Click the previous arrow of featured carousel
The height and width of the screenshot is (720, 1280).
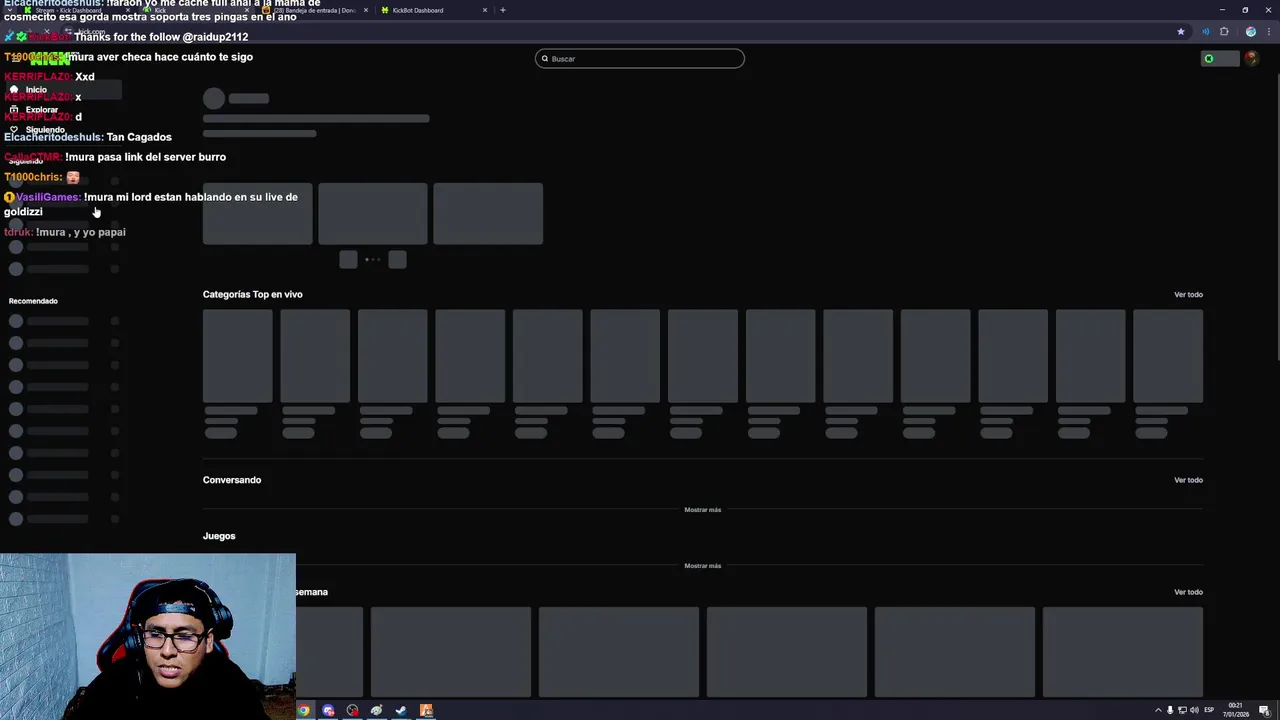tap(348, 260)
